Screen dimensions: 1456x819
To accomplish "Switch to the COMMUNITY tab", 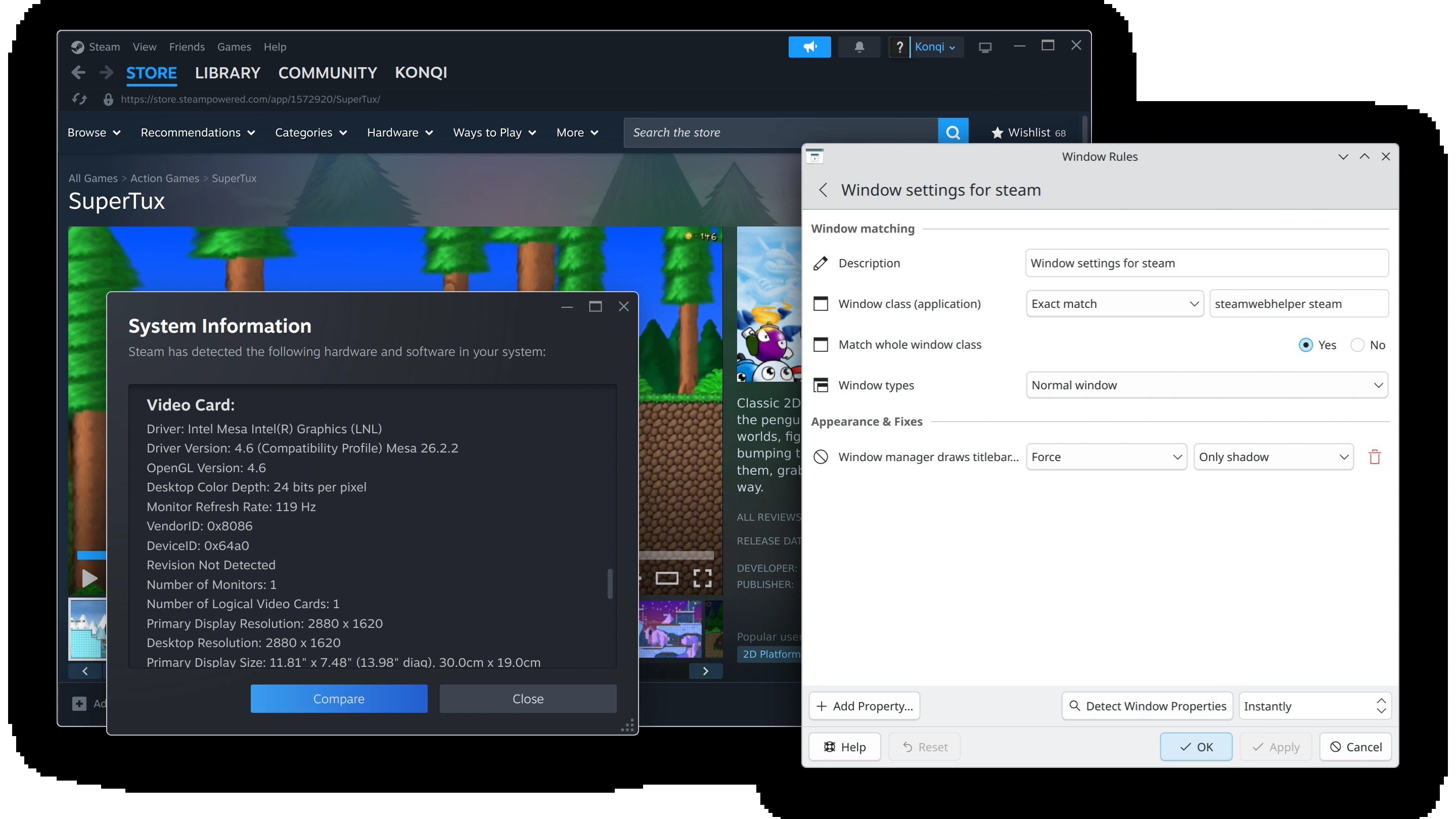I will [x=327, y=73].
